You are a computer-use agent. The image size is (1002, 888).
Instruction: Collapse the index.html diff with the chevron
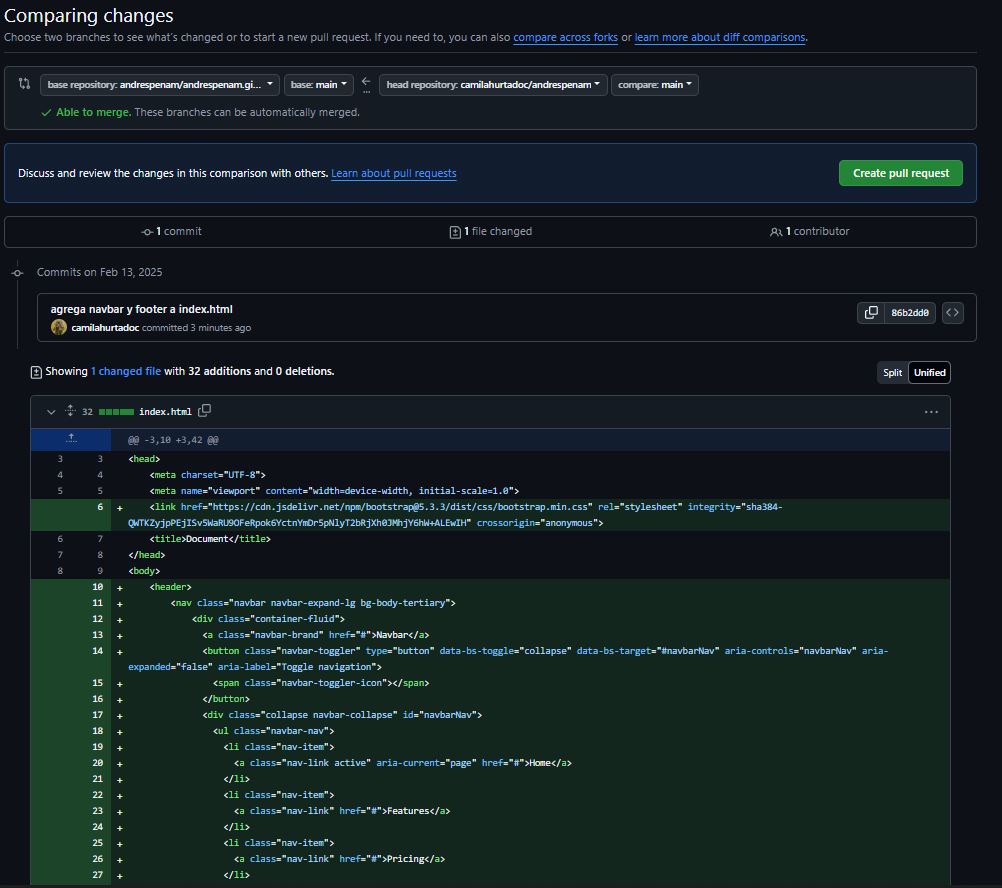pos(50,411)
